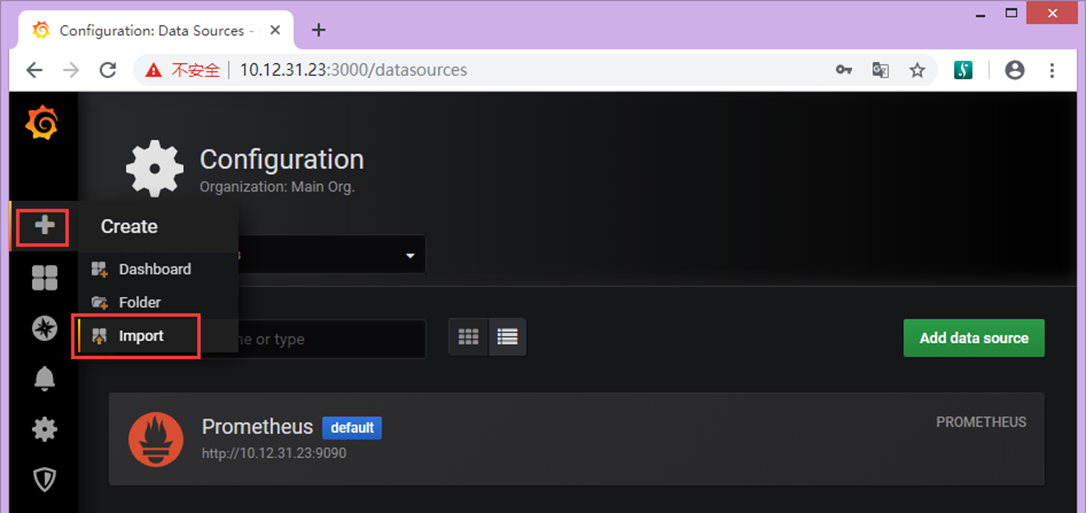Switch to the list view layout
The width and height of the screenshot is (1086, 513).
(x=508, y=337)
